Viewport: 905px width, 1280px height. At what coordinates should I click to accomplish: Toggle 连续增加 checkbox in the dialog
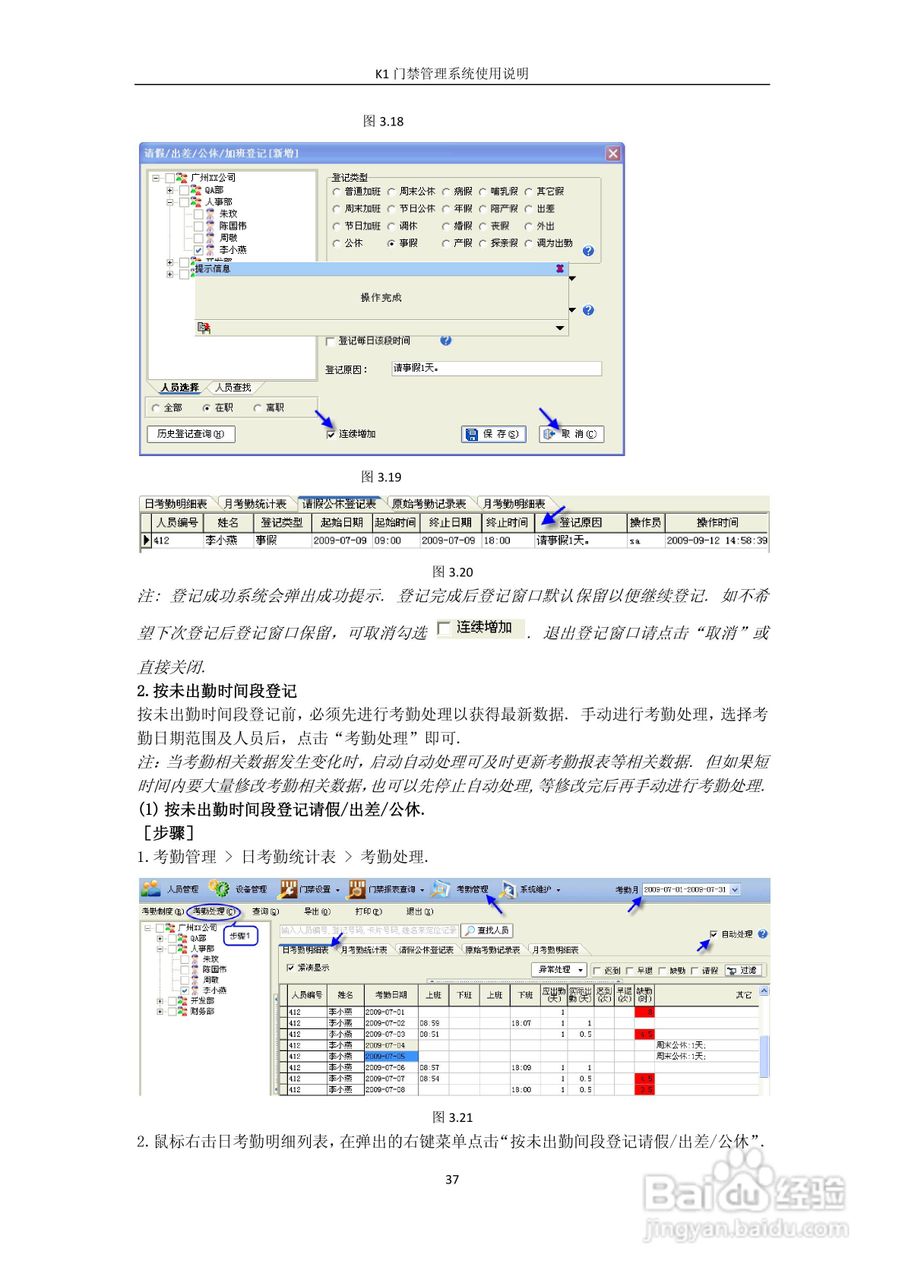pos(331,434)
